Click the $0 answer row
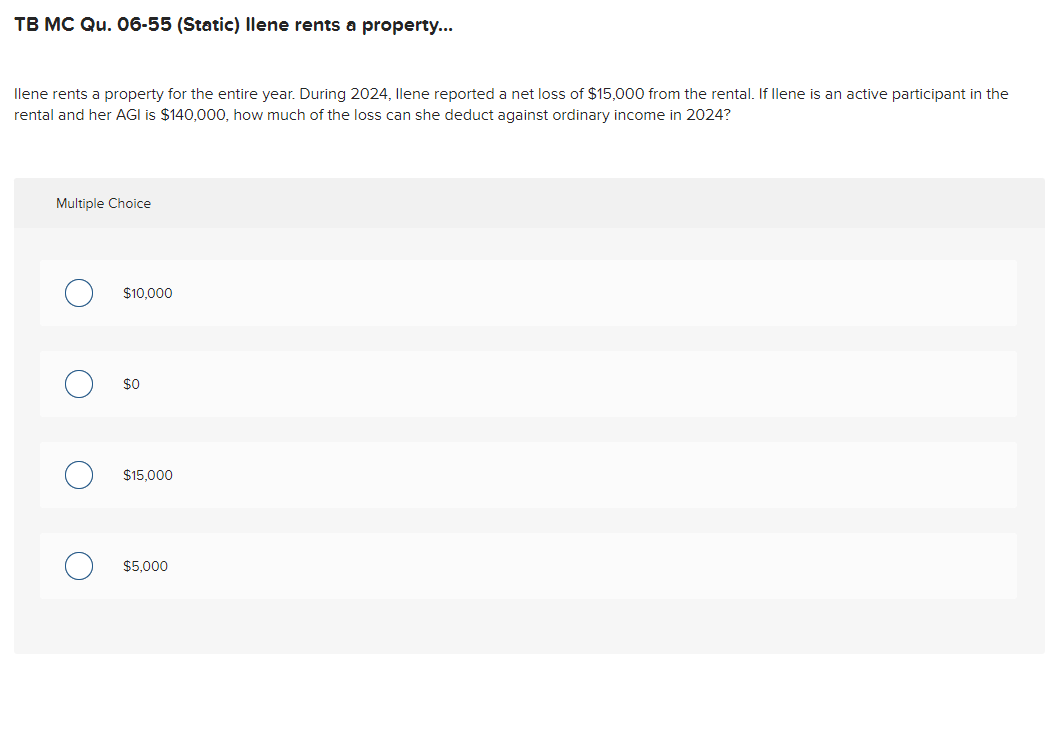Viewport: 1056px width, 744px height. point(528,384)
